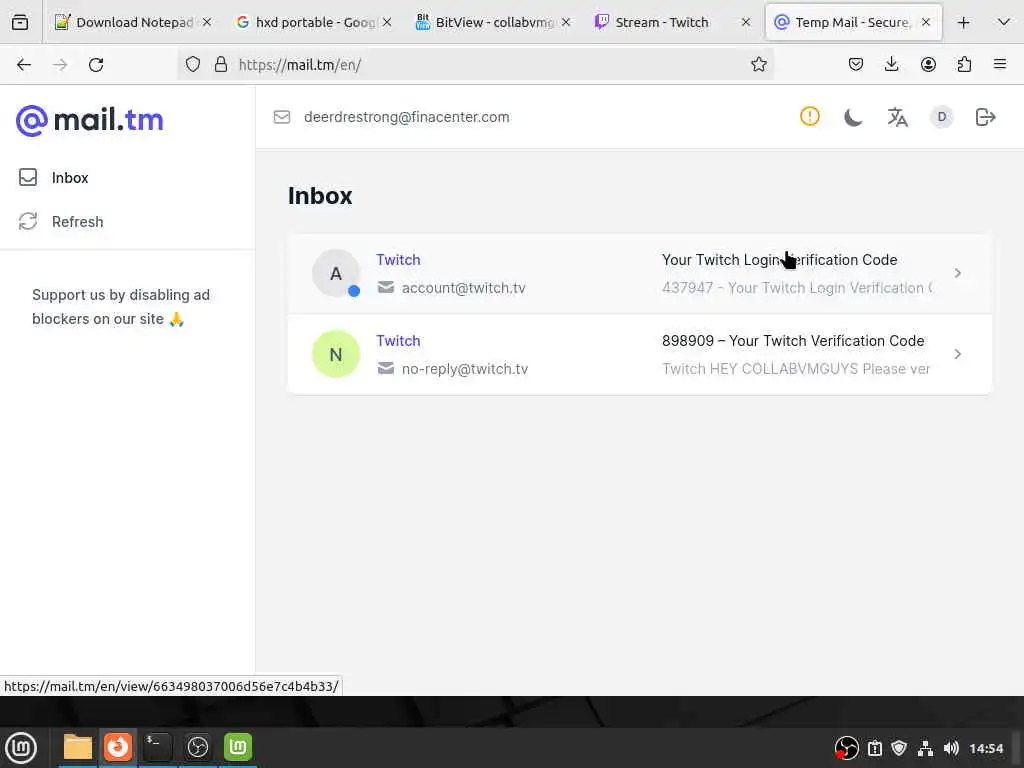1024x768 pixels.
Task: Open the extensions puzzle menu
Action: tap(964, 64)
